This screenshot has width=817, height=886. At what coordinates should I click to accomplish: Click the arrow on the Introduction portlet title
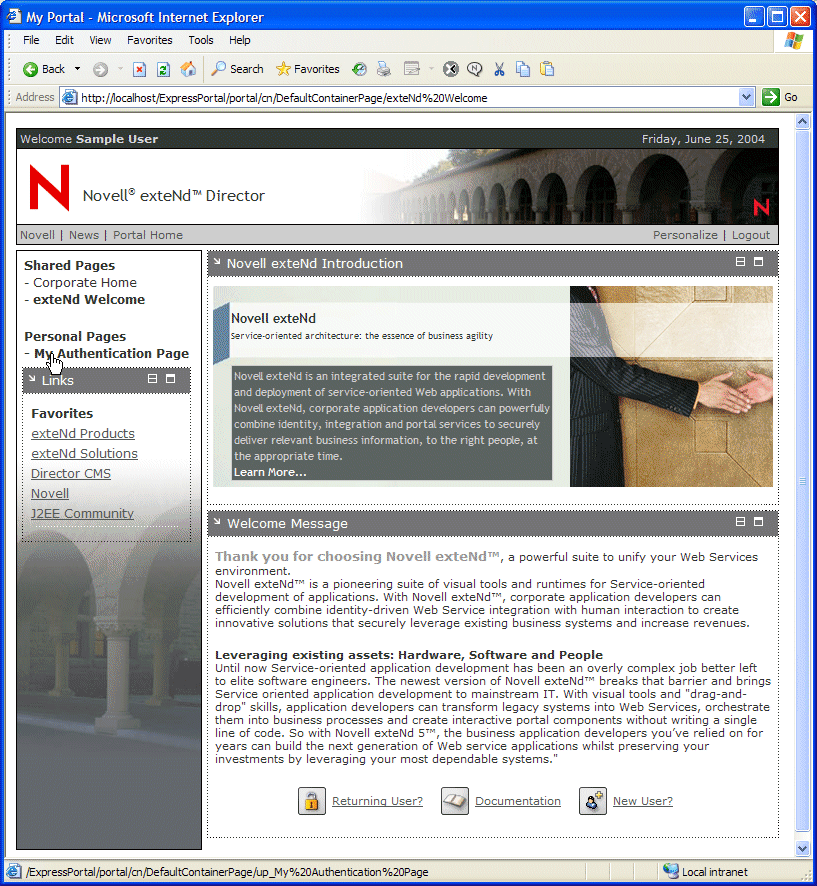(x=217, y=261)
